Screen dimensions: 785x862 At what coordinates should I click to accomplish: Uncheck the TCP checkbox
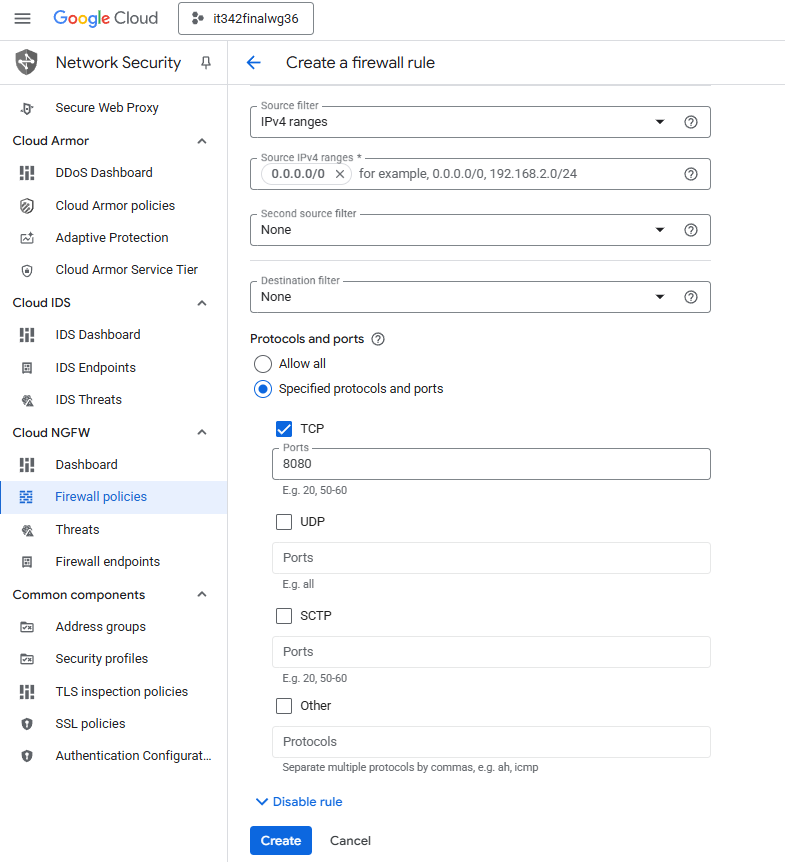click(284, 429)
